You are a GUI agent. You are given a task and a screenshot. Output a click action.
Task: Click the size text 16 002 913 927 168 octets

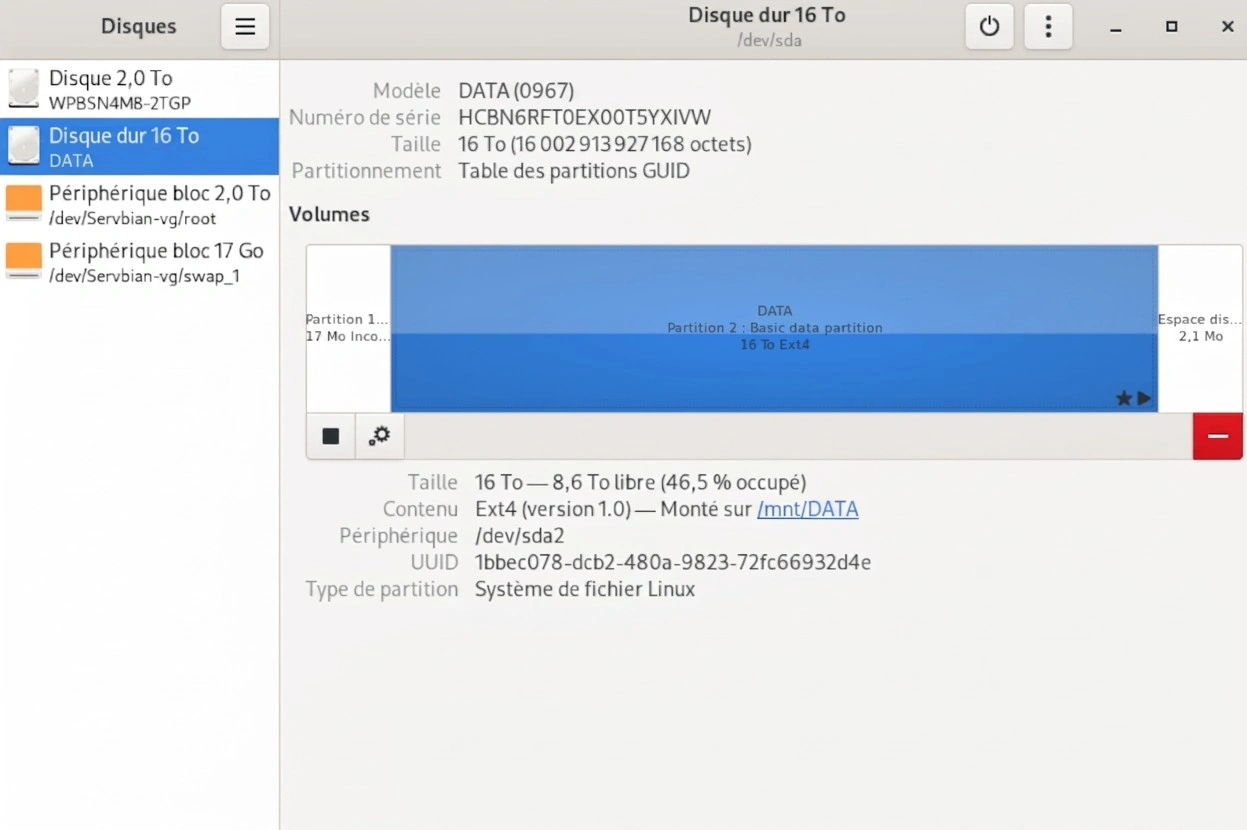coord(631,144)
